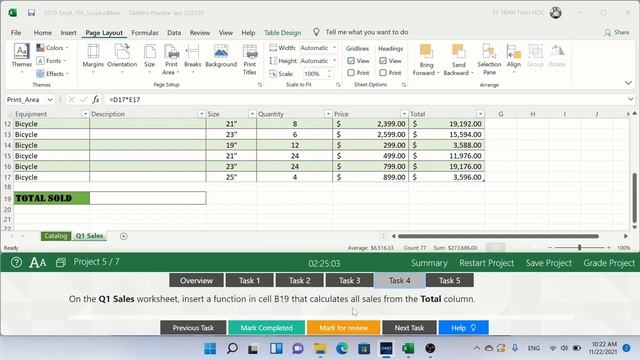This screenshot has width=640, height=360.
Task: Open the Align objects menu
Action: (x=513, y=59)
